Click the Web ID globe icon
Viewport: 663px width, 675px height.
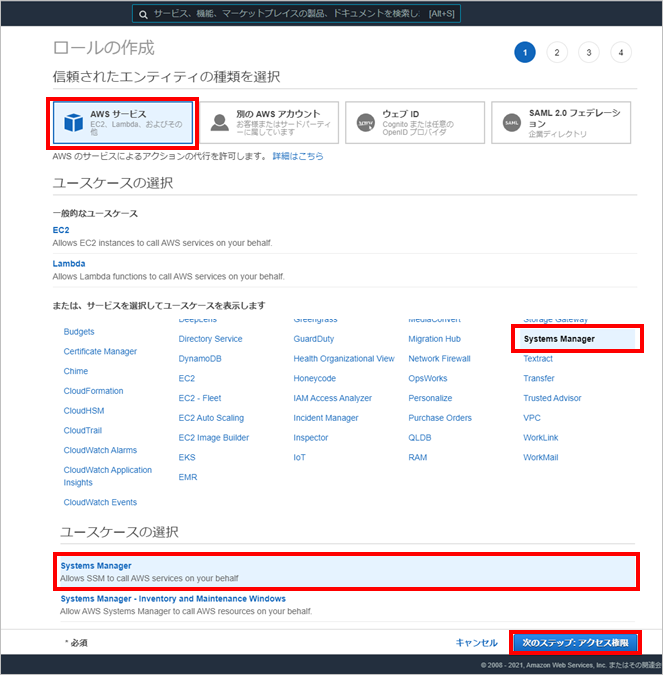(x=366, y=123)
